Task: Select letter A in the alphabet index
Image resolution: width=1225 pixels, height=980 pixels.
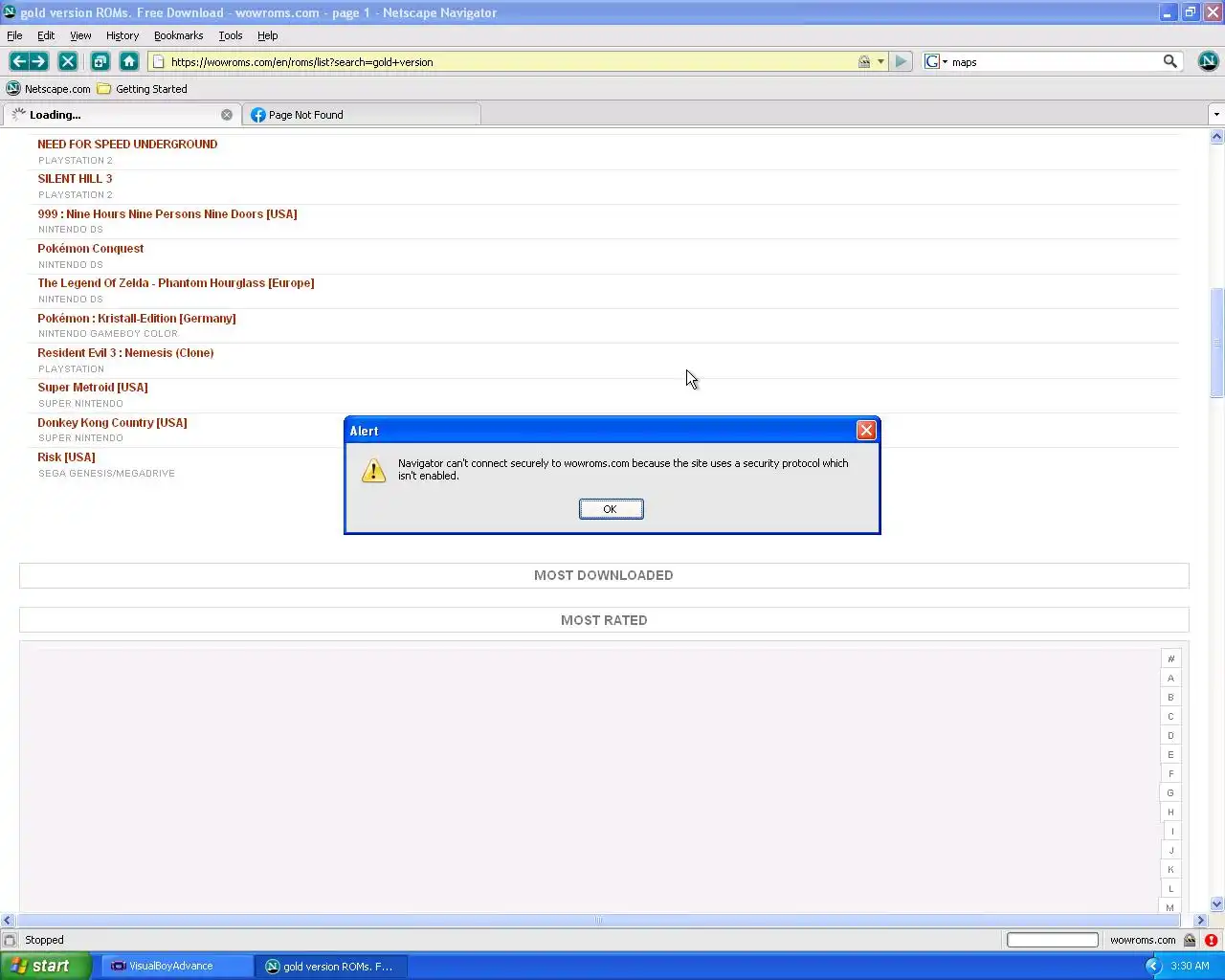Action: point(1170,678)
